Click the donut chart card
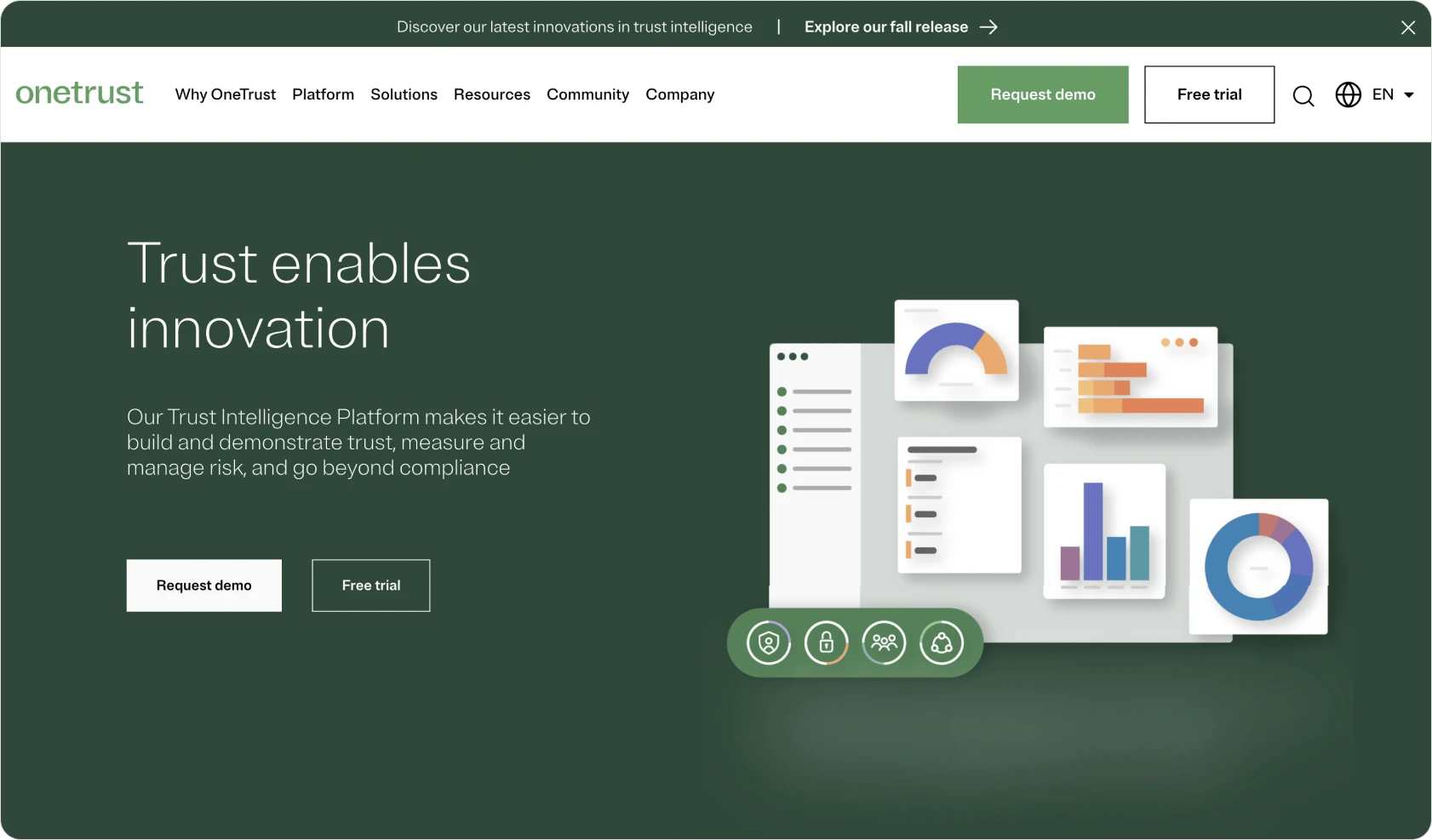The image size is (1432, 840). 1258,567
